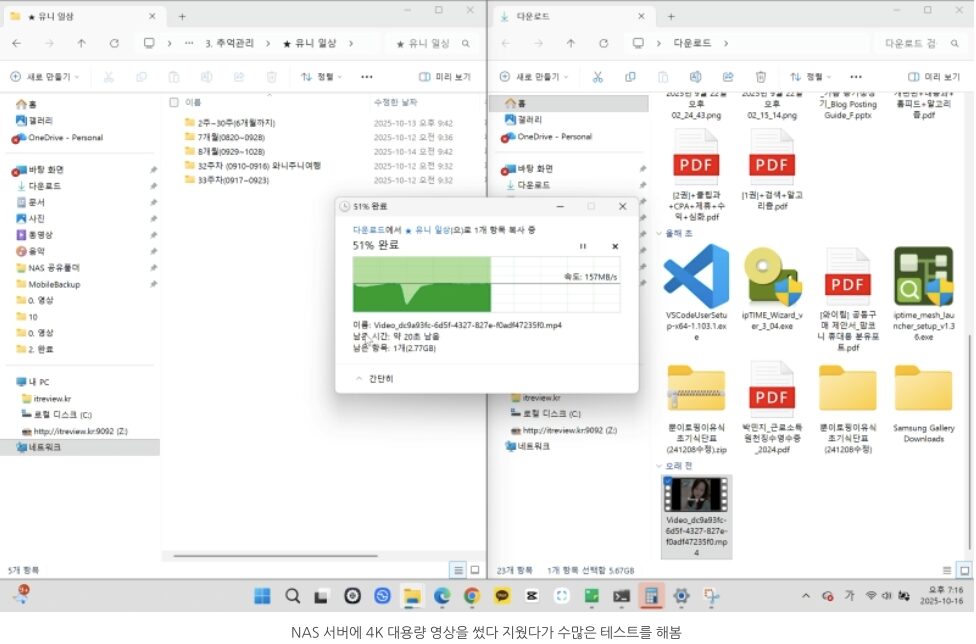Collapse the 올해 초 file group
Screen dimensions: 976x644
point(660,233)
